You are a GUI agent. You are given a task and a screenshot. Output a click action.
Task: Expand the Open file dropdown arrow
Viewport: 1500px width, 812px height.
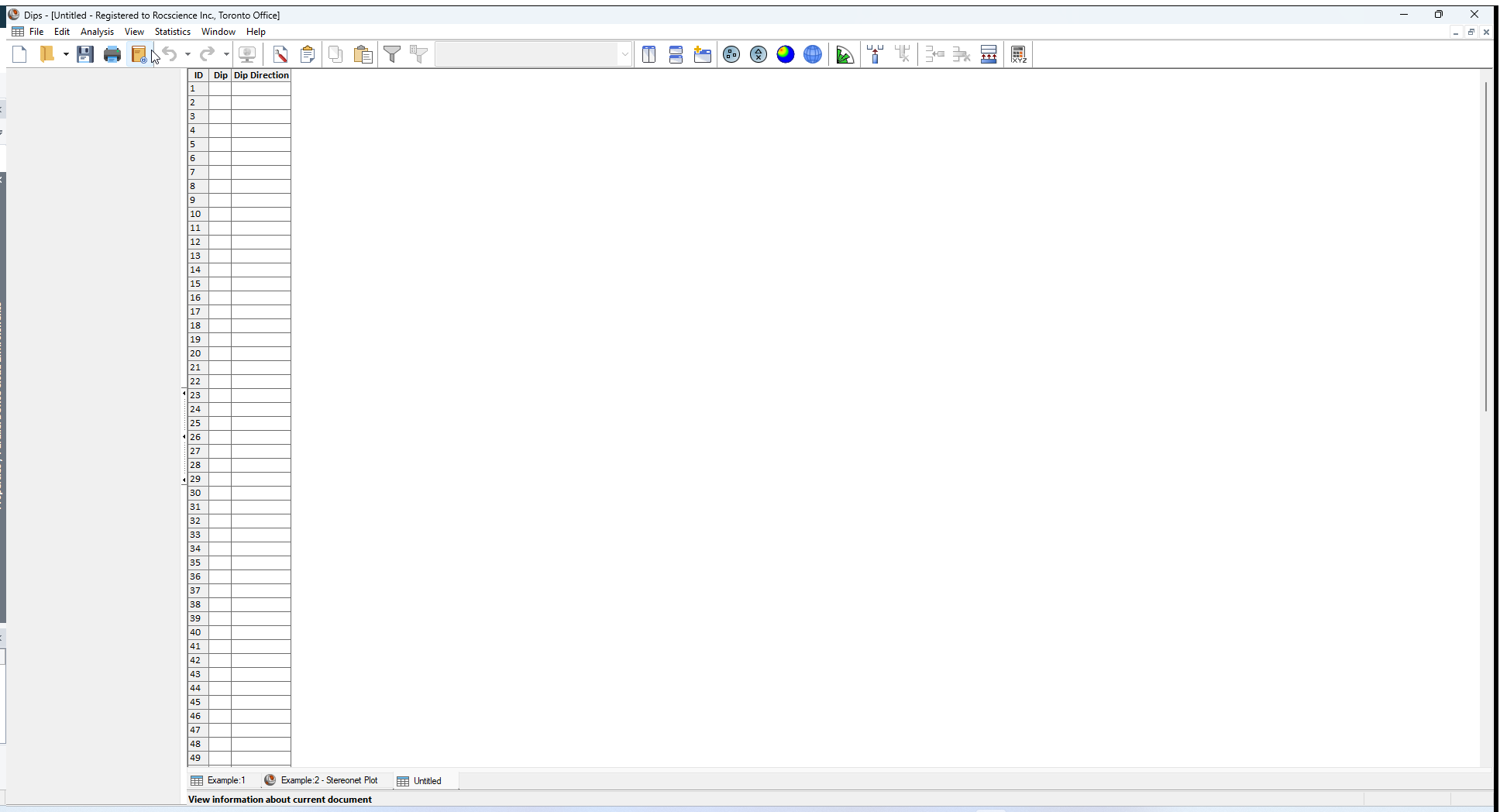pos(65,54)
